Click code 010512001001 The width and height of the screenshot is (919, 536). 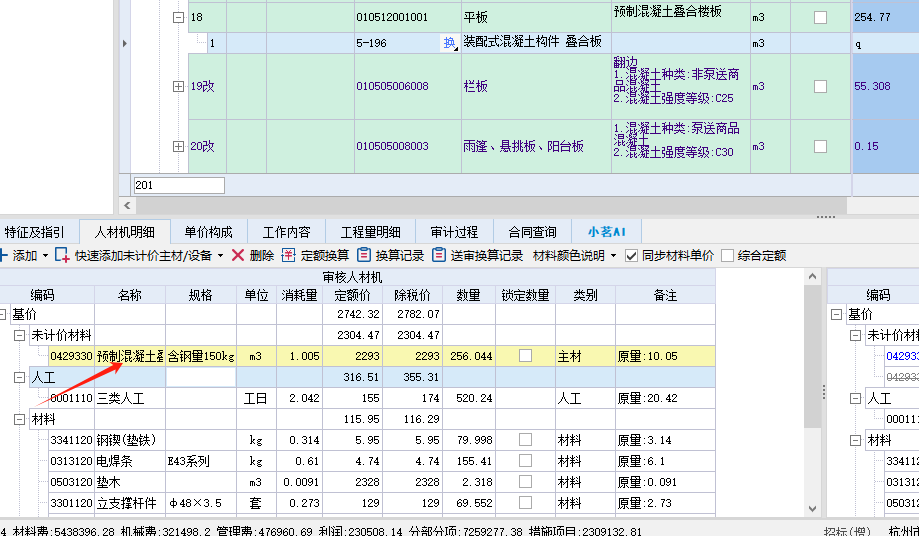392,18
